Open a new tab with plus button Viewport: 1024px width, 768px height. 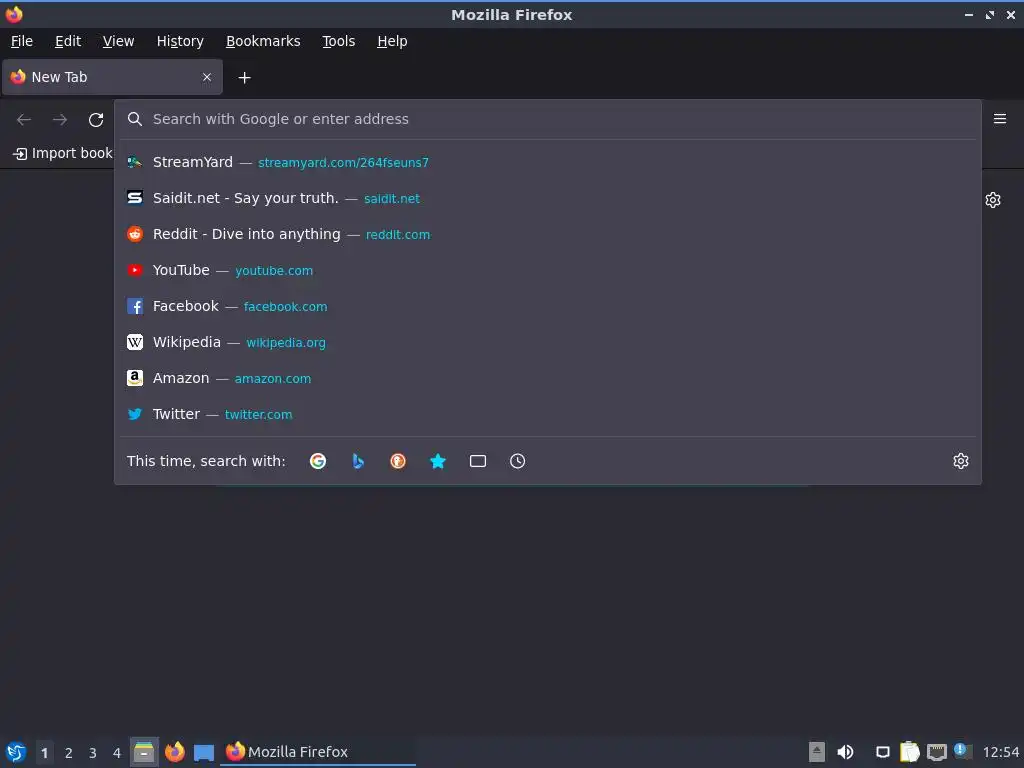click(244, 78)
